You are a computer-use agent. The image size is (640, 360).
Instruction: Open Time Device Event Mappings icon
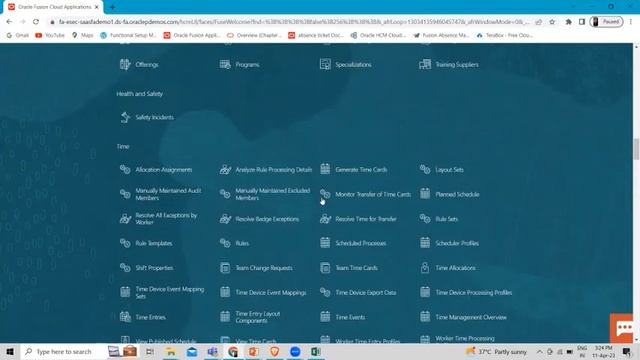[x=225, y=292]
